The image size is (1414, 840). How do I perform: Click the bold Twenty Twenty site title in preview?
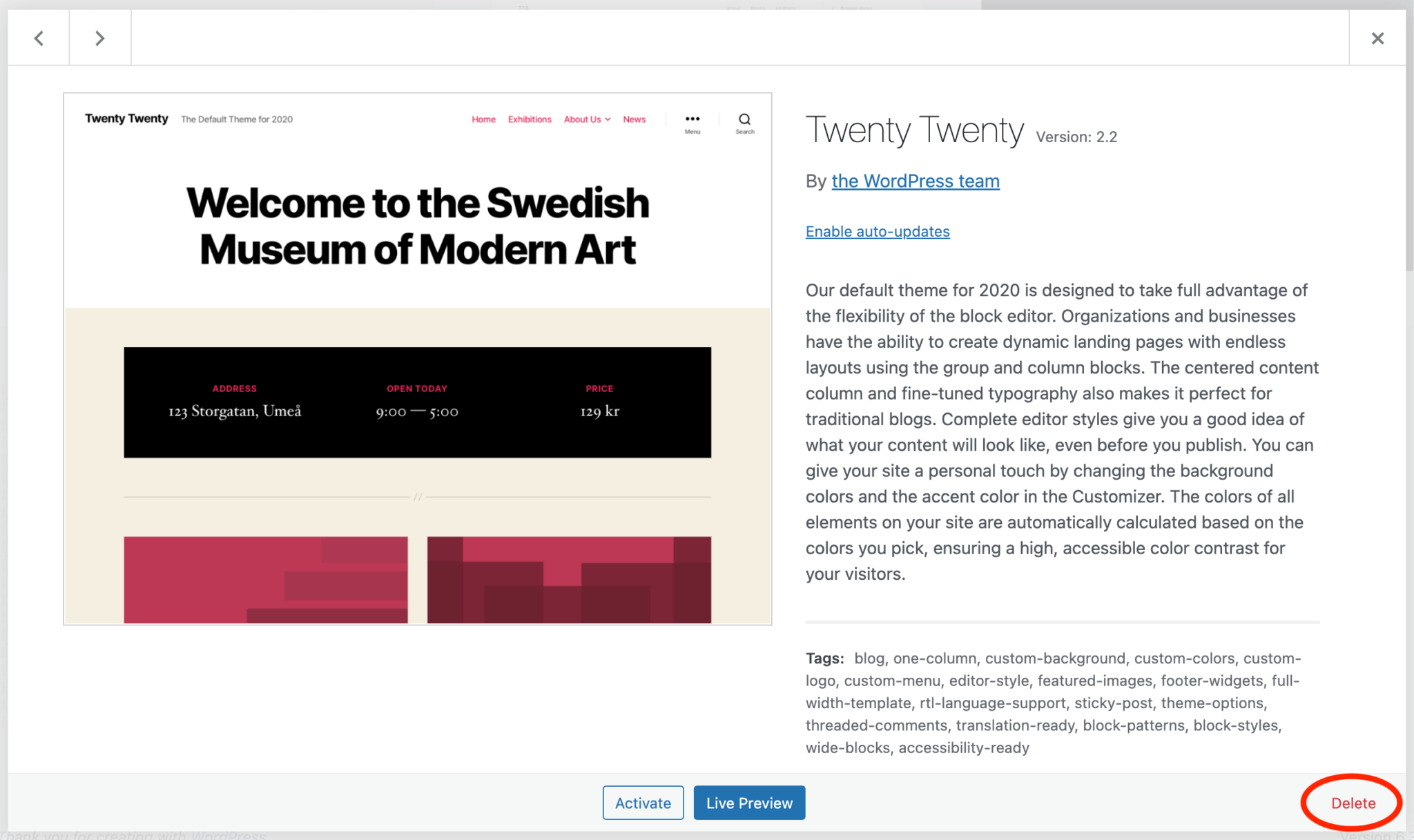126,119
